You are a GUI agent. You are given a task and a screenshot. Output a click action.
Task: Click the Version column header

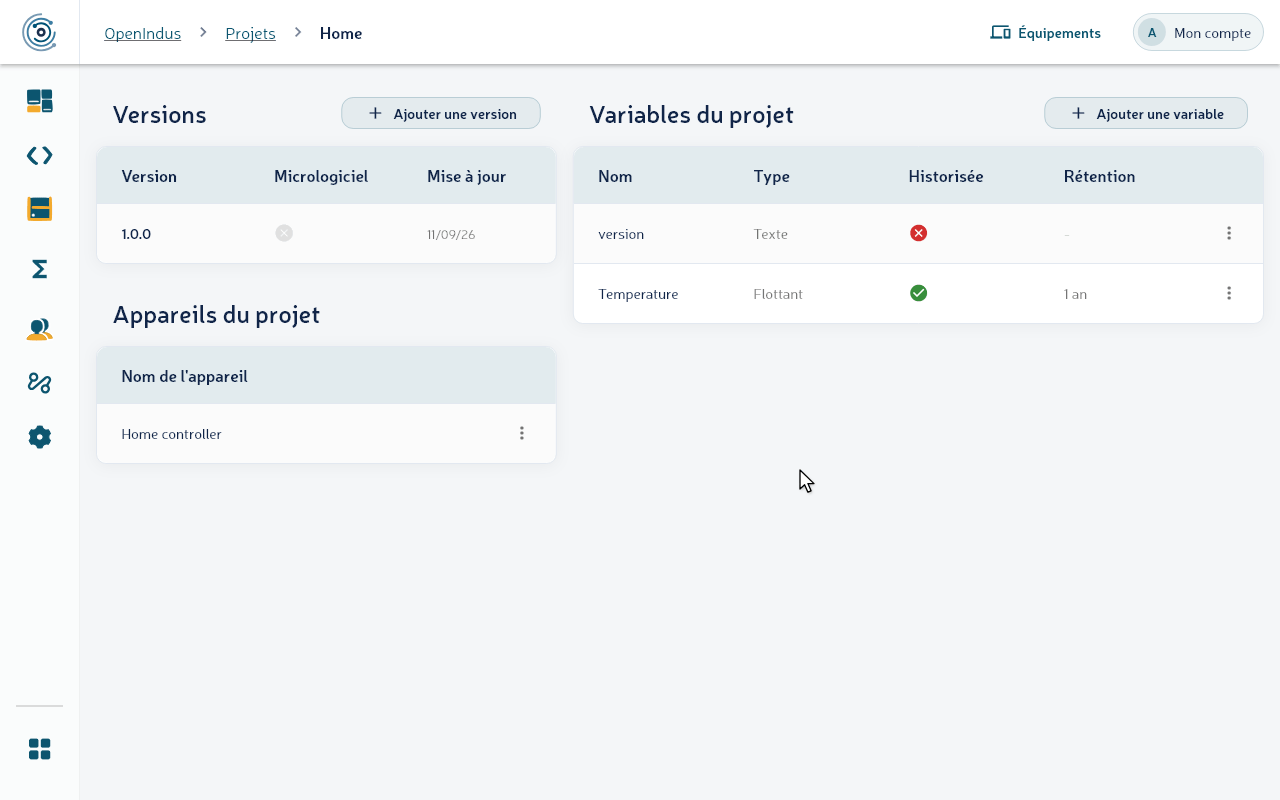point(149,176)
